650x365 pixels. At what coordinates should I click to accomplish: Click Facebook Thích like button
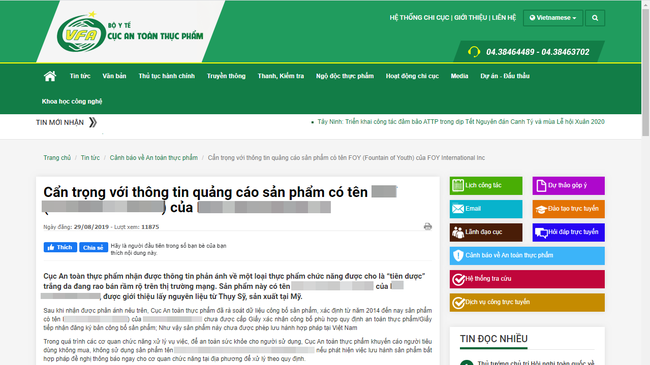coord(60,247)
